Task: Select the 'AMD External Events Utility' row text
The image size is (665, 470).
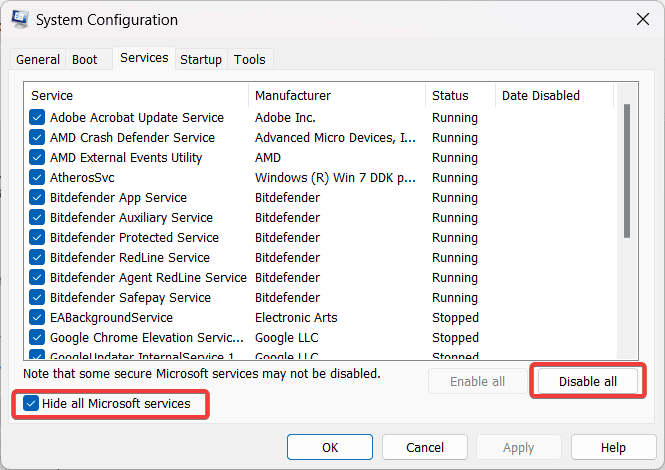Action: [x=126, y=157]
